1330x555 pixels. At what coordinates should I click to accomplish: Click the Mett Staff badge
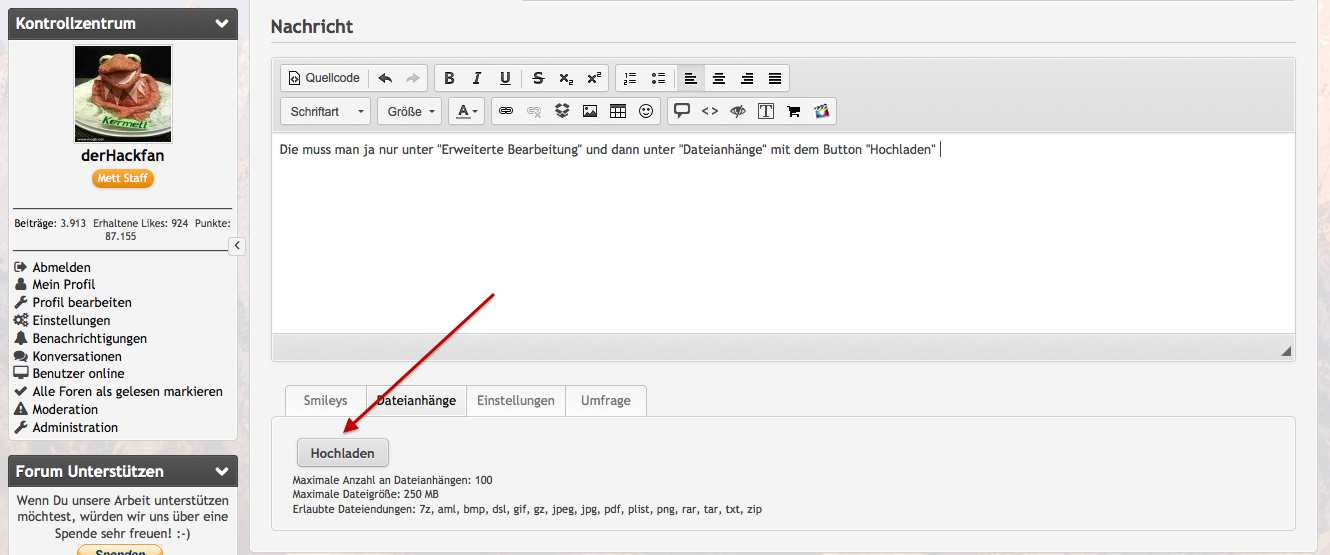click(x=123, y=178)
